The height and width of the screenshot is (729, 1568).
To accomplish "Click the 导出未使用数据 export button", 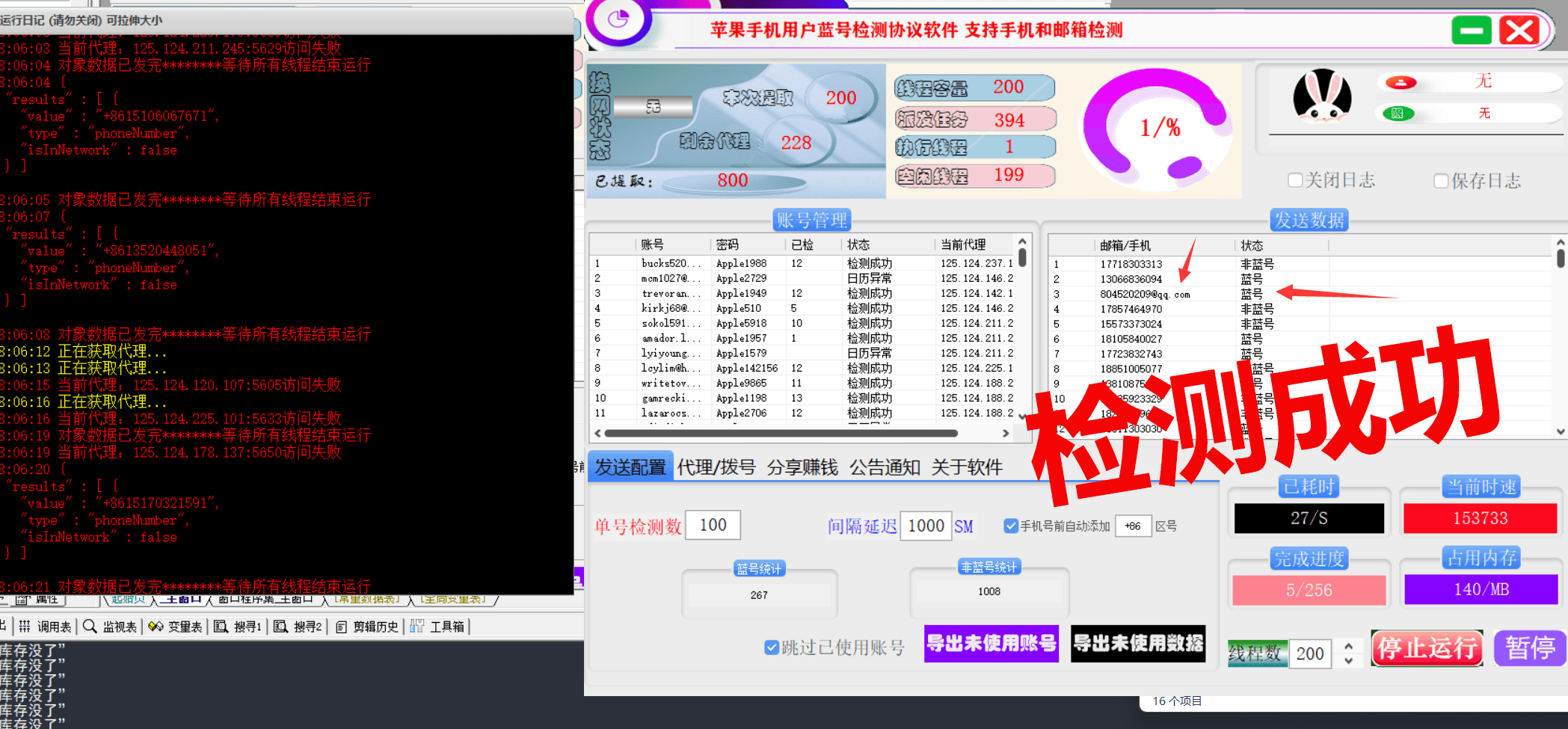I will [1138, 644].
